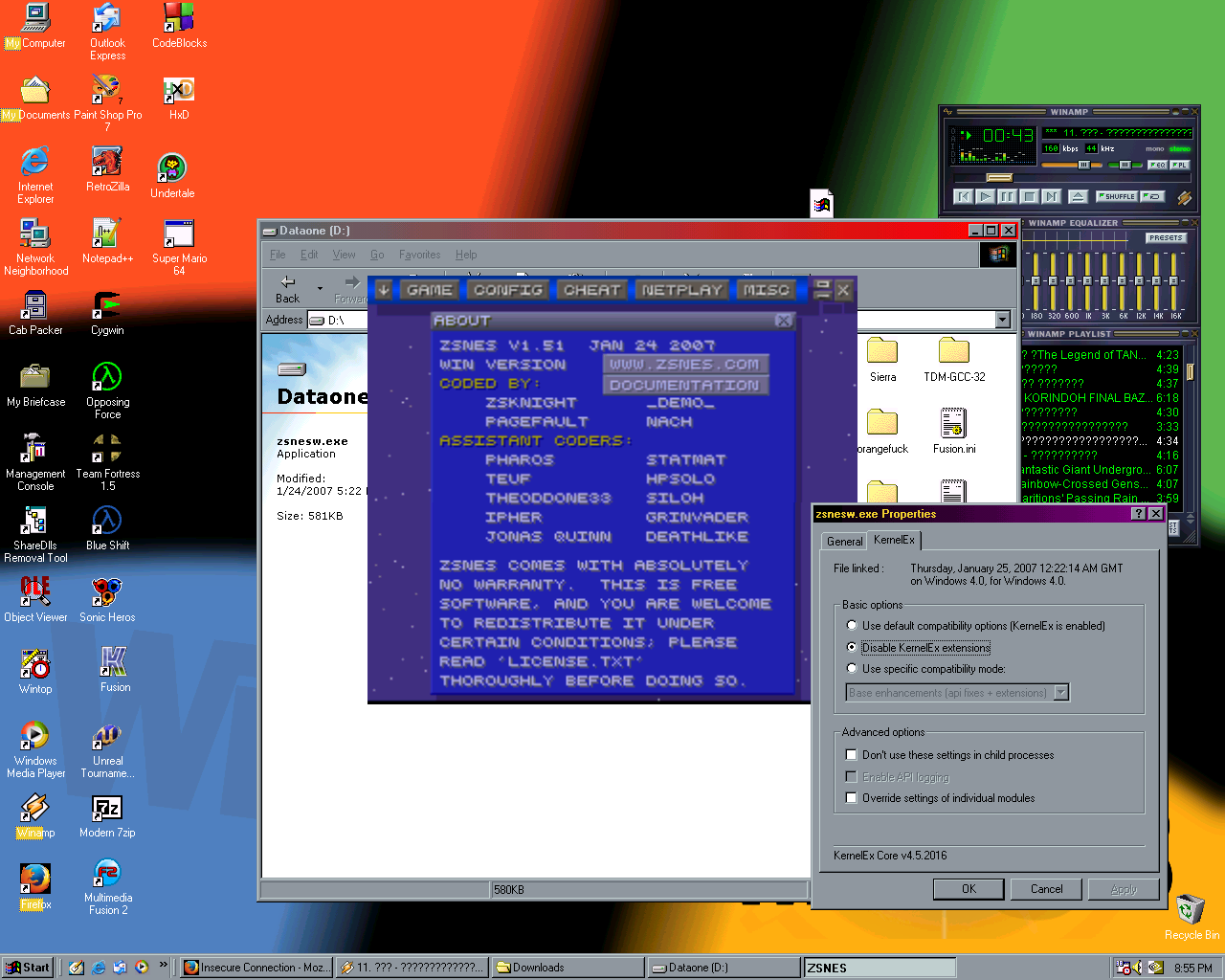Switch to the Downloads taskbar window
This screenshot has width=1225, height=980.
point(566,968)
